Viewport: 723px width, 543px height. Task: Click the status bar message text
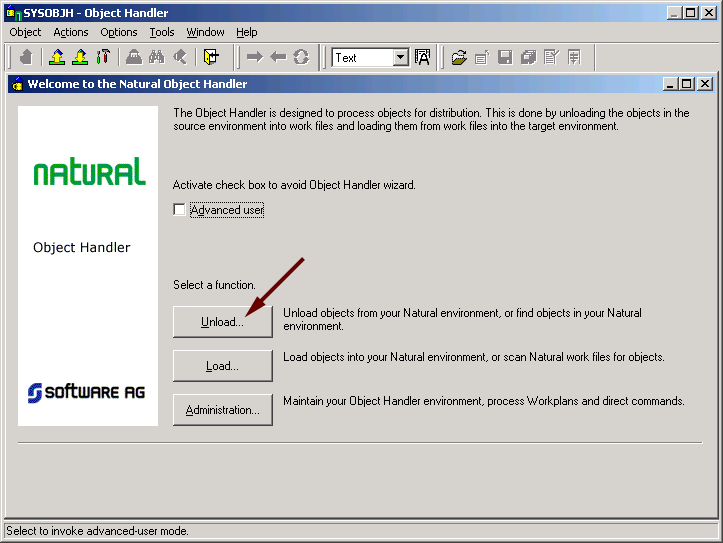pos(97,531)
